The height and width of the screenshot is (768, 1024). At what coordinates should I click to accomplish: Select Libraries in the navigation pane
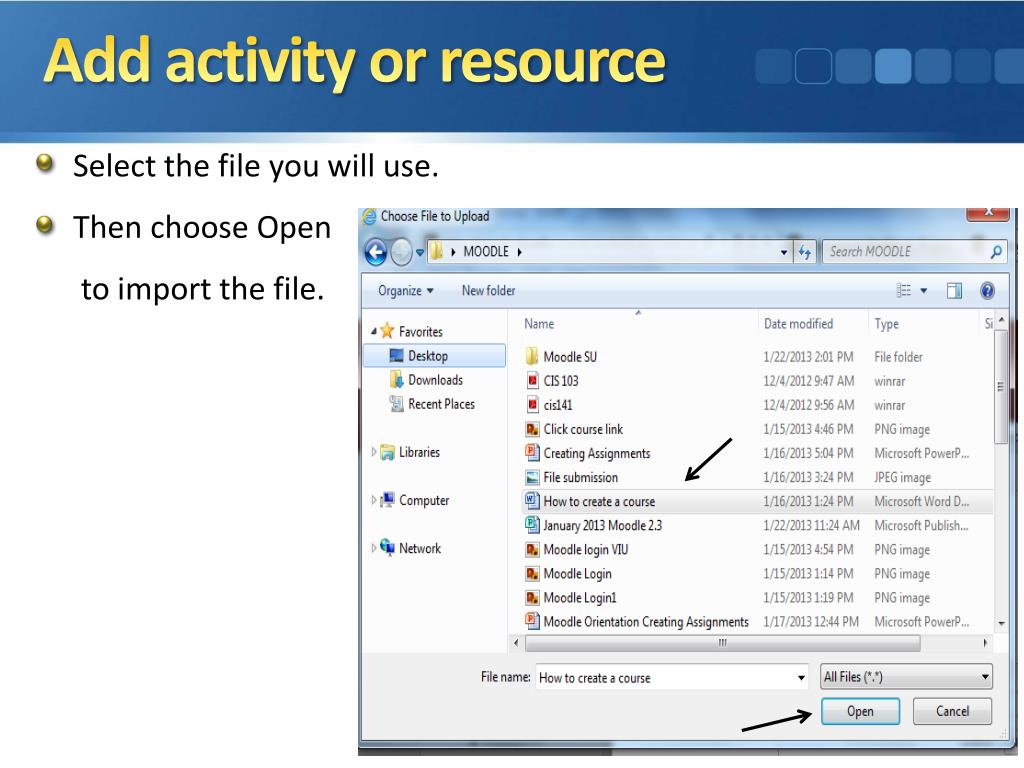[x=419, y=452]
